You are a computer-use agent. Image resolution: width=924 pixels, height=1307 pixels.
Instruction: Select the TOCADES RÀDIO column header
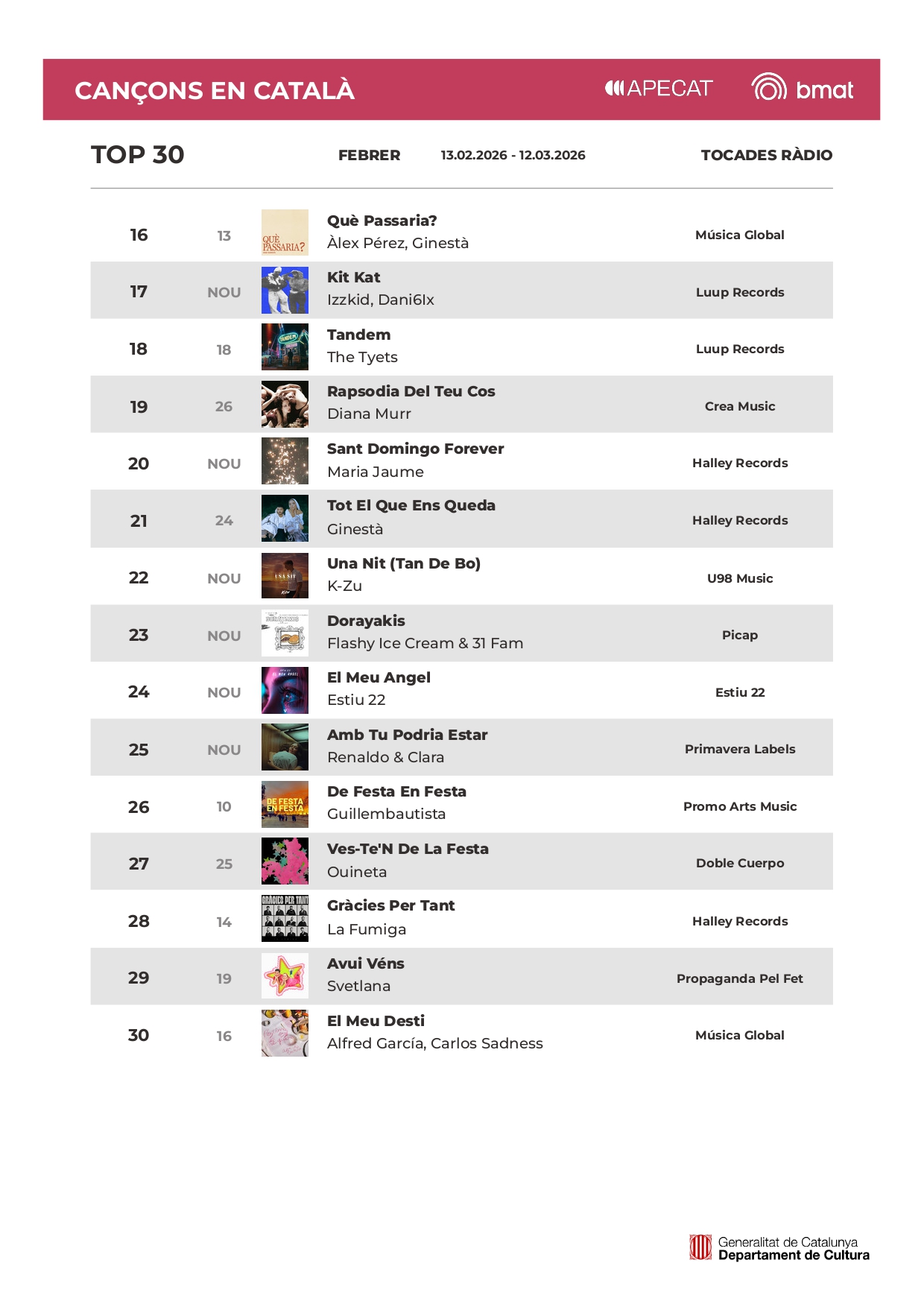point(766,155)
